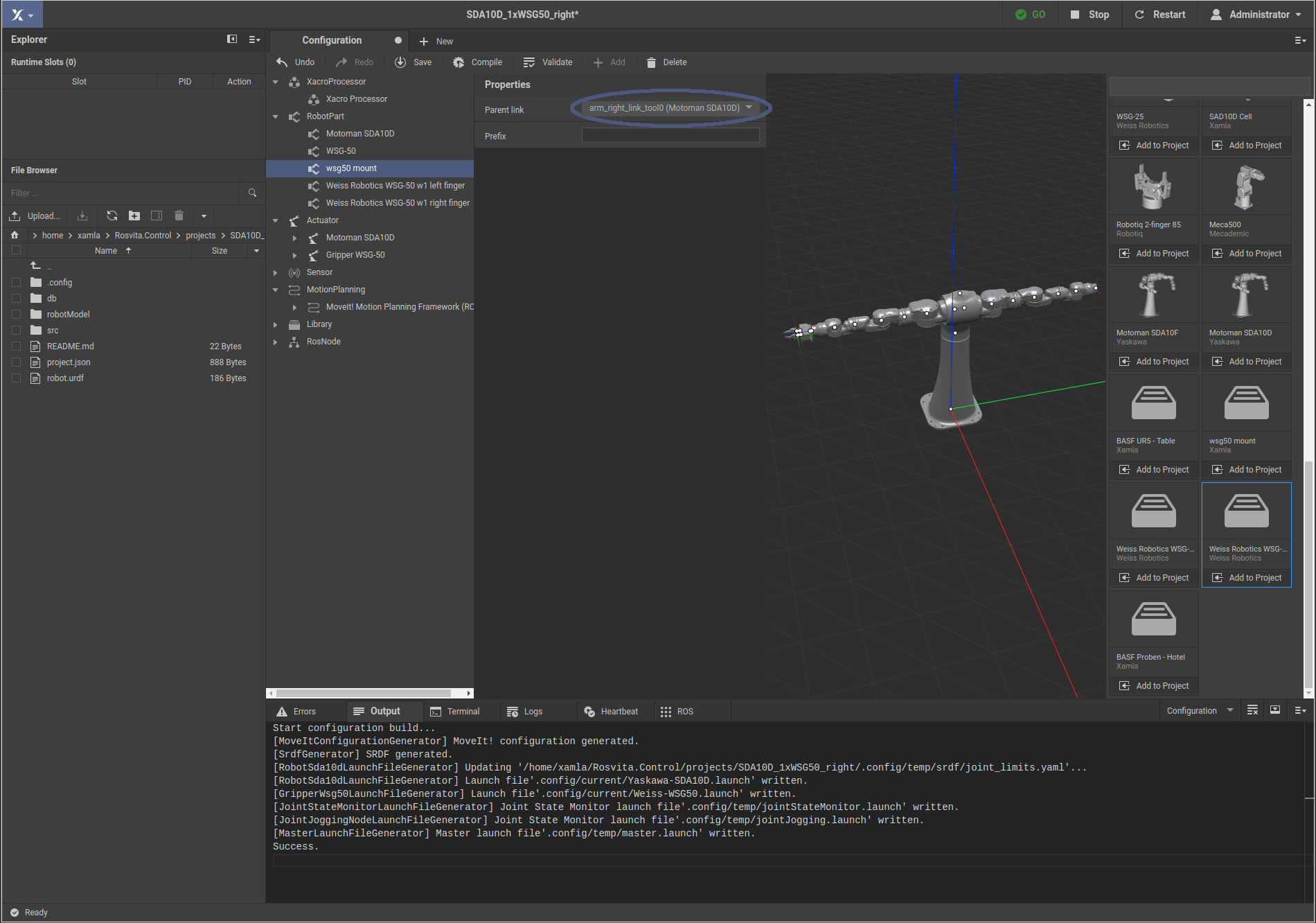Toggle the .config folder checkbox
Viewport: 1316px width, 923px height.
click(x=17, y=283)
